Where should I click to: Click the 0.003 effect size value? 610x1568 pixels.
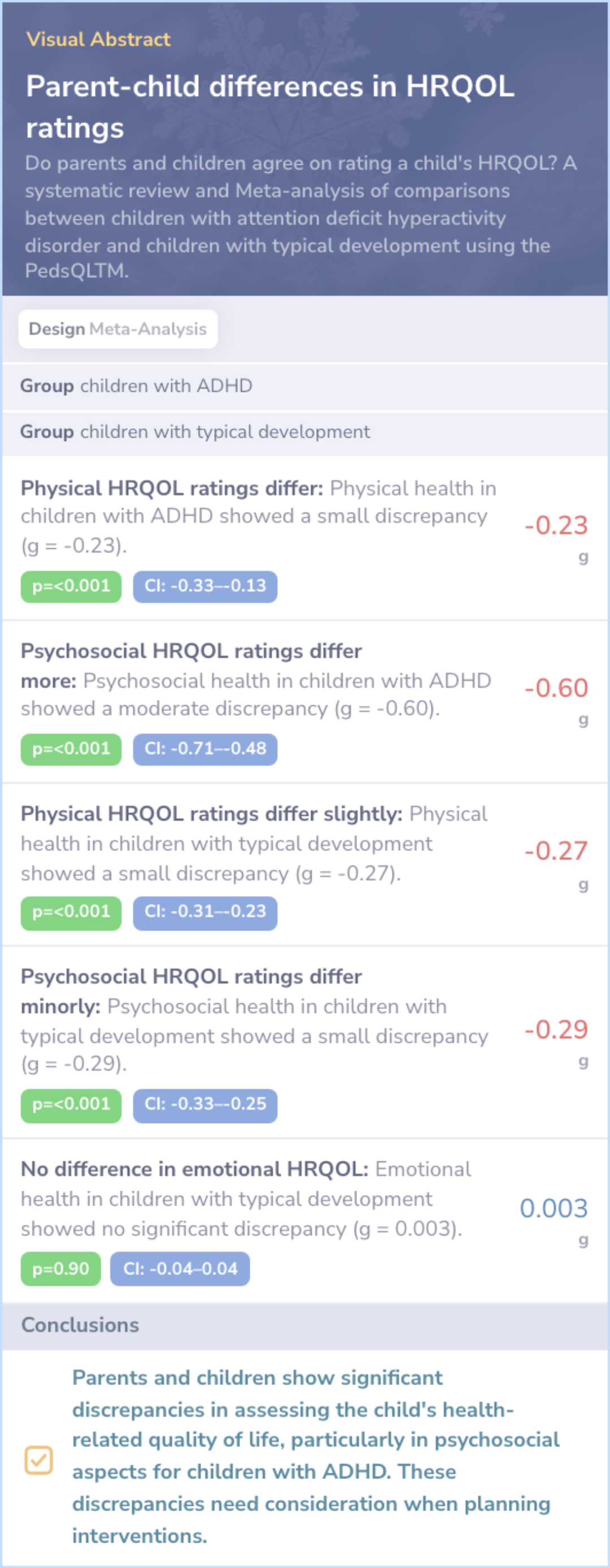click(554, 1209)
